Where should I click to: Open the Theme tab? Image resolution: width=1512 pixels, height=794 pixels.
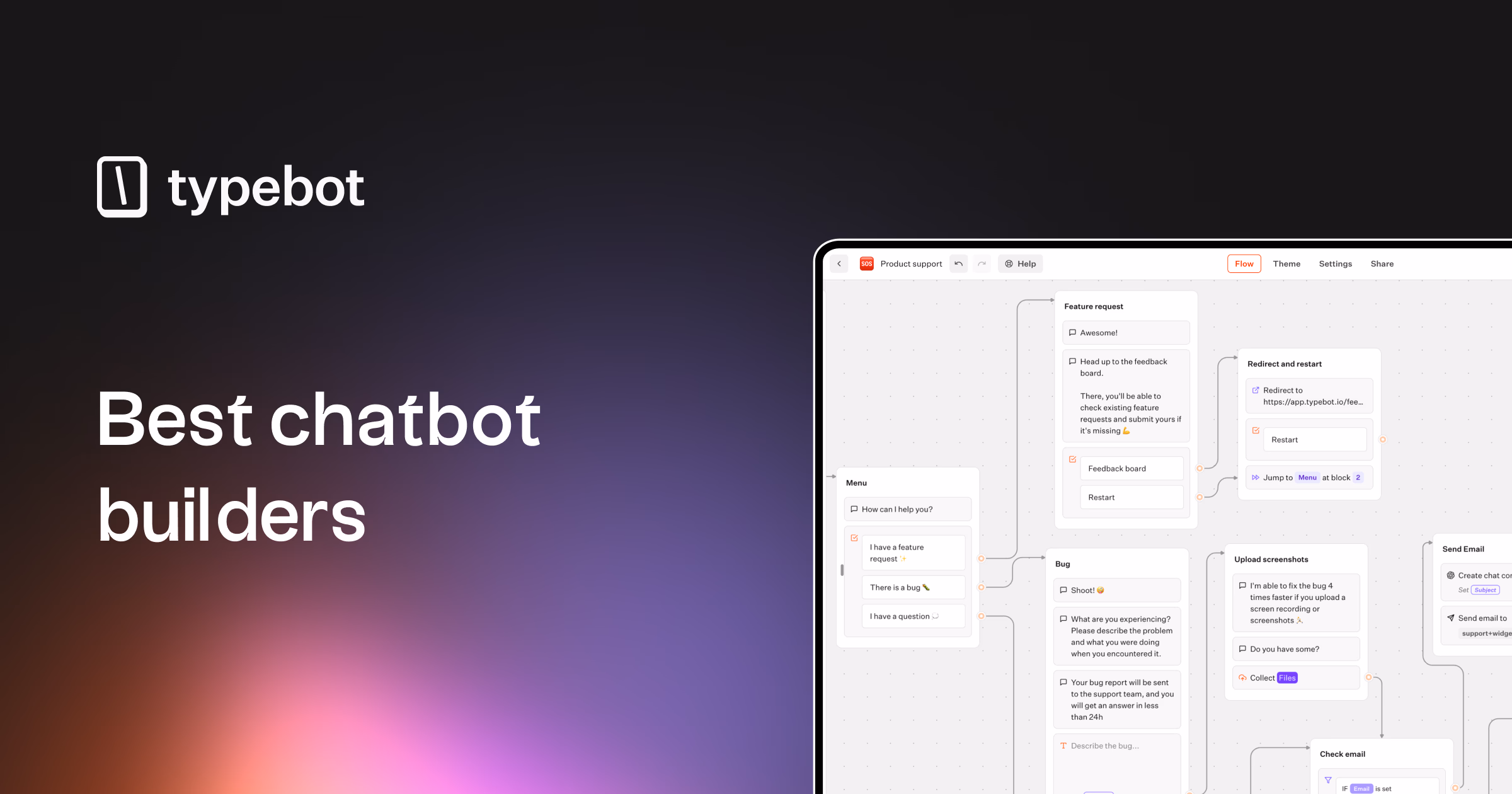point(1286,264)
